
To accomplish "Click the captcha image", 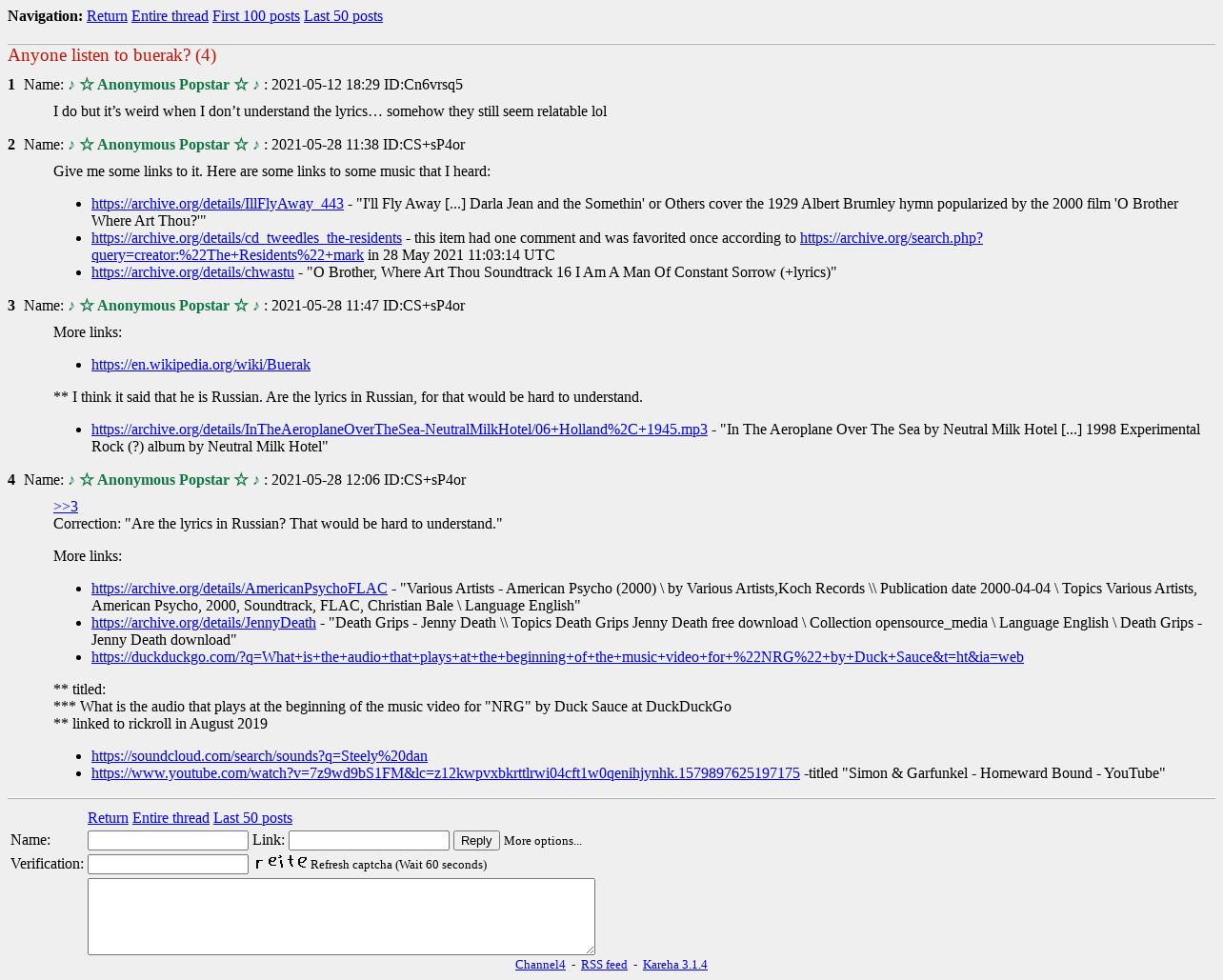I will click(x=280, y=862).
